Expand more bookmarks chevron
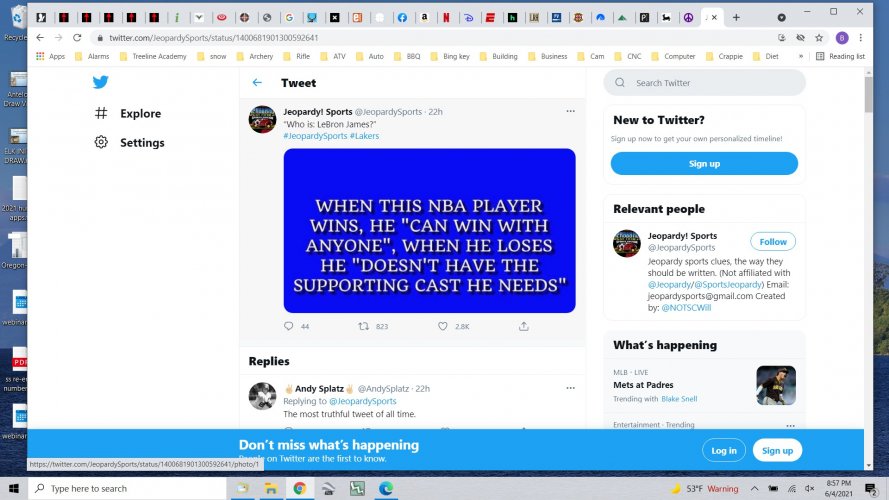 coord(801,56)
